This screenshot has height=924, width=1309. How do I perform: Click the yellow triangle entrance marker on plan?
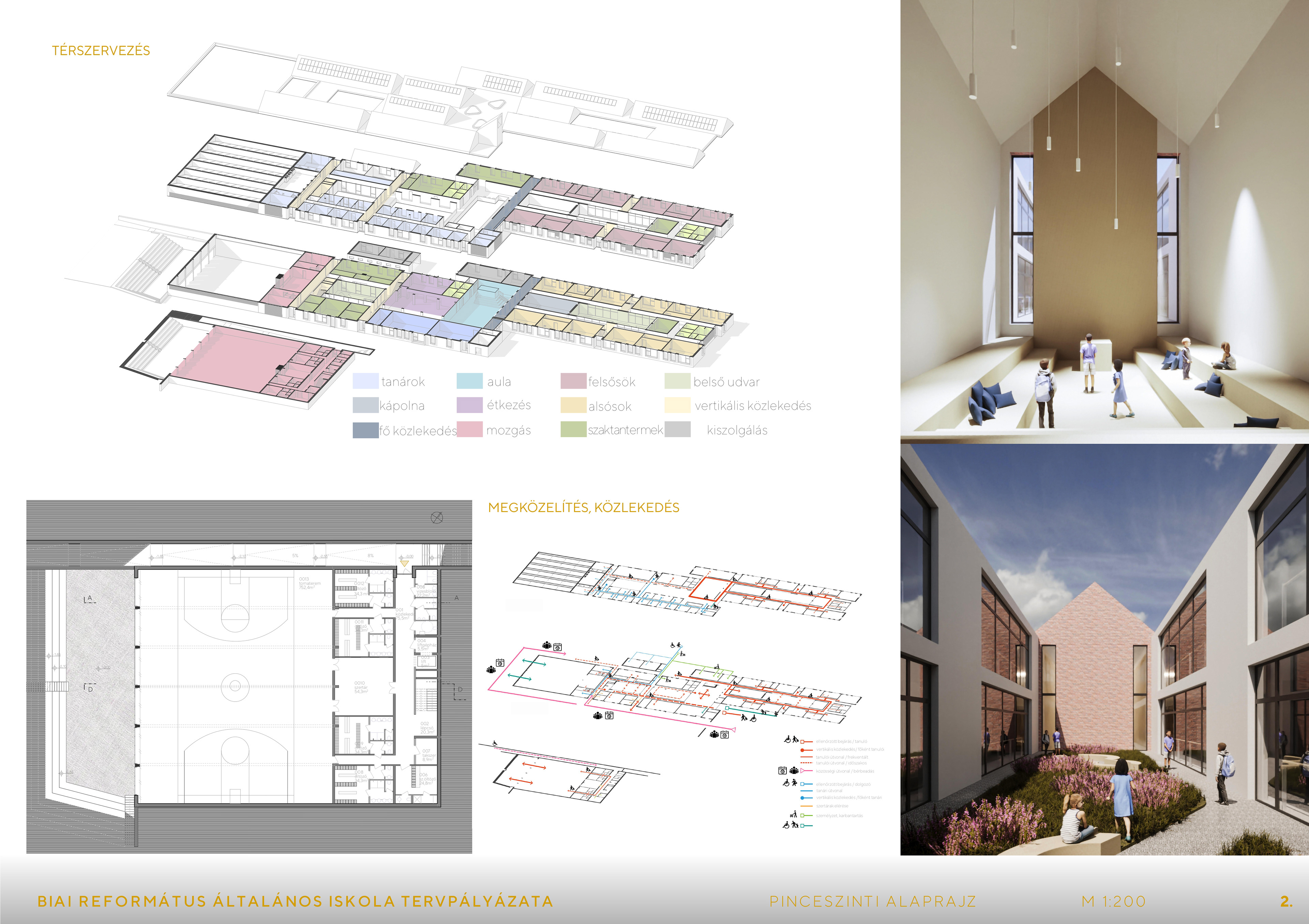point(404,564)
